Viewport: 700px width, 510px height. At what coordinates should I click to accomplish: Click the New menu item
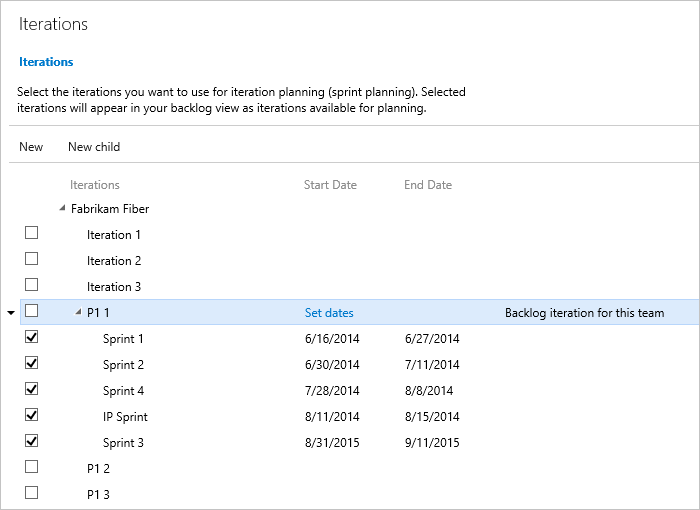[31, 147]
